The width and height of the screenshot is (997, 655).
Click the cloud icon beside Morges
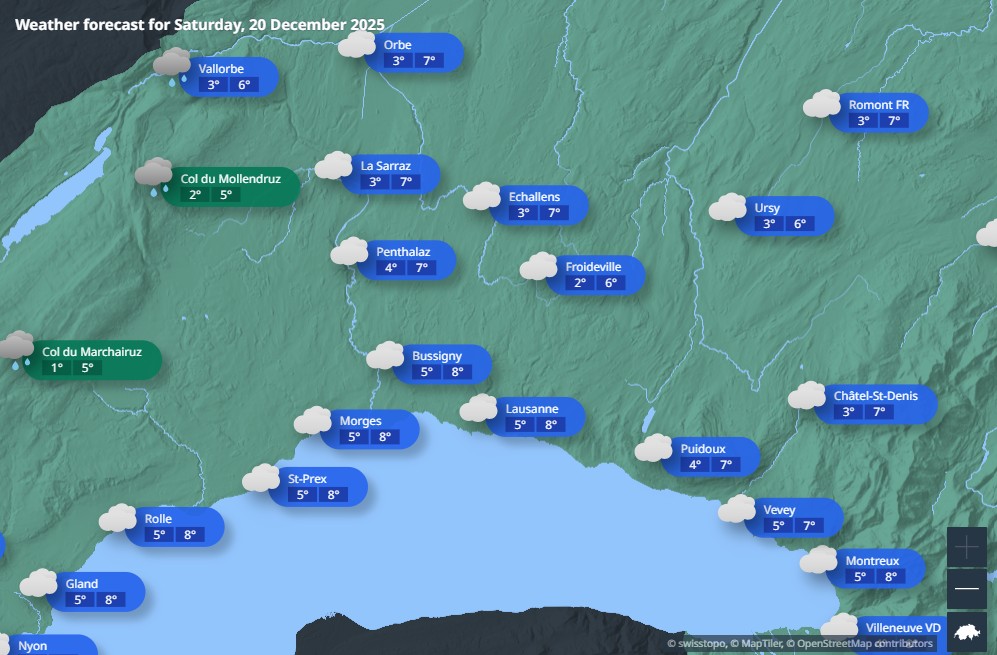(x=313, y=420)
